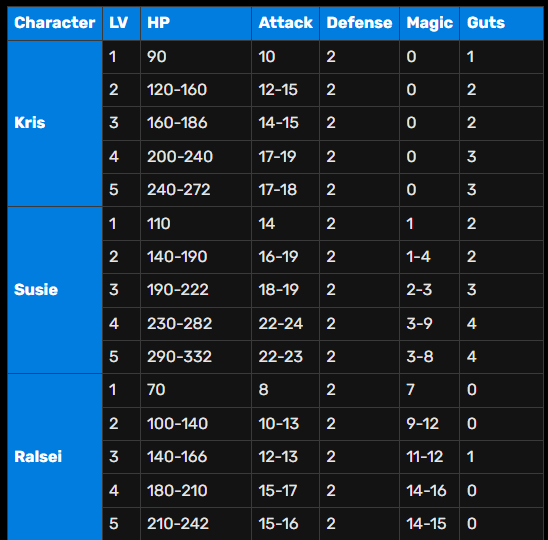Click the Attack column header
Screen dimensions: 548x540
285,23
